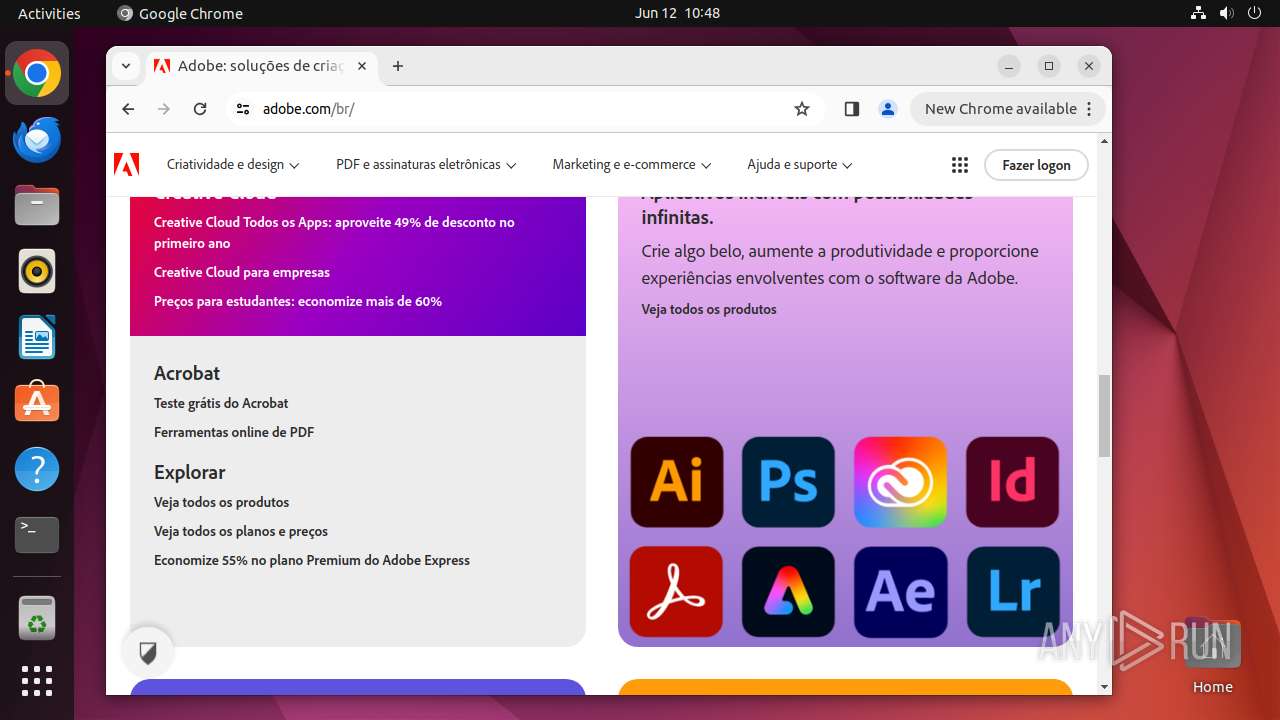Open Veja todos os produtos in purple card

pyautogui.click(x=709, y=309)
